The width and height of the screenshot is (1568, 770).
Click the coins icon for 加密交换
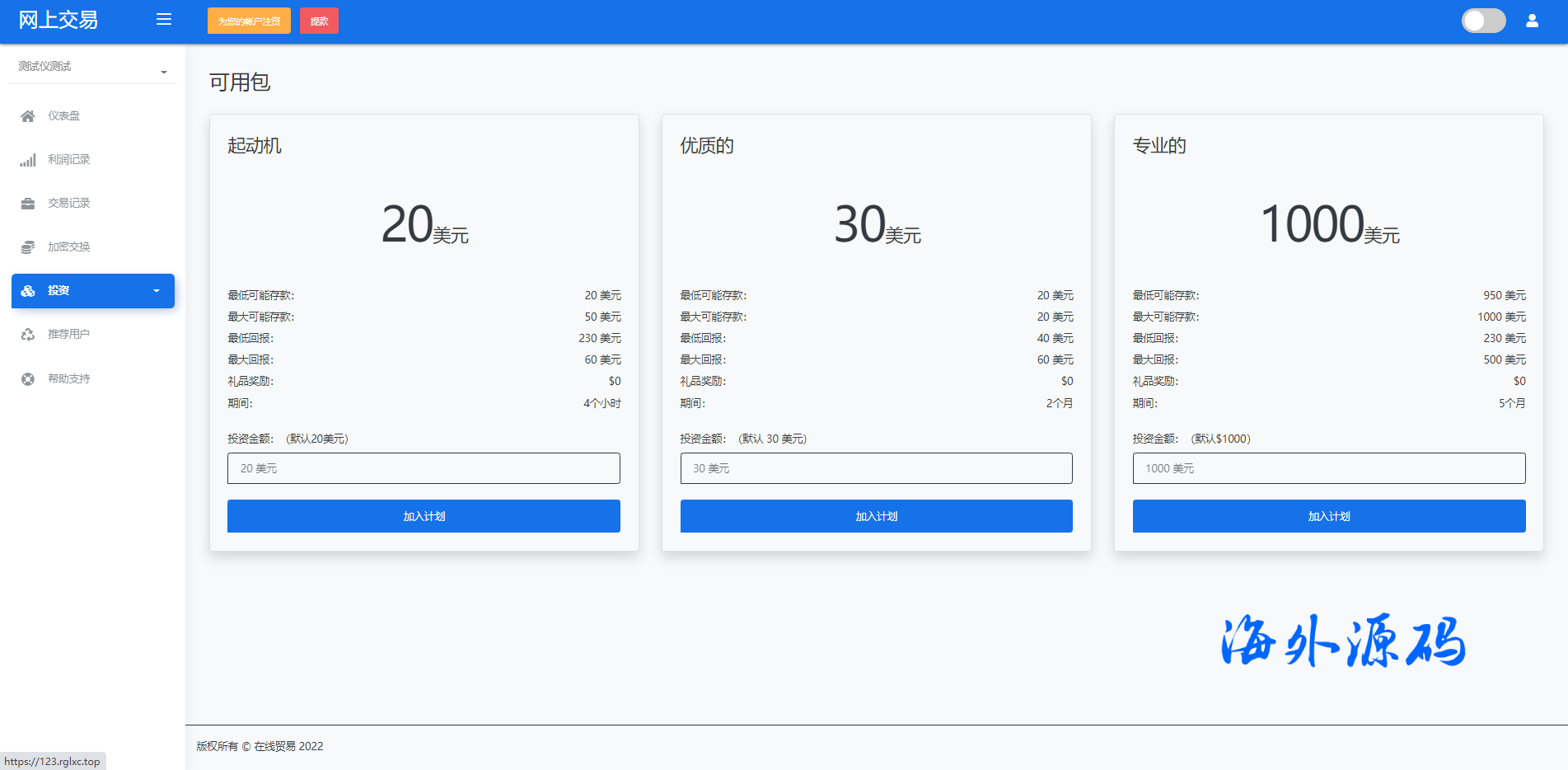(28, 247)
